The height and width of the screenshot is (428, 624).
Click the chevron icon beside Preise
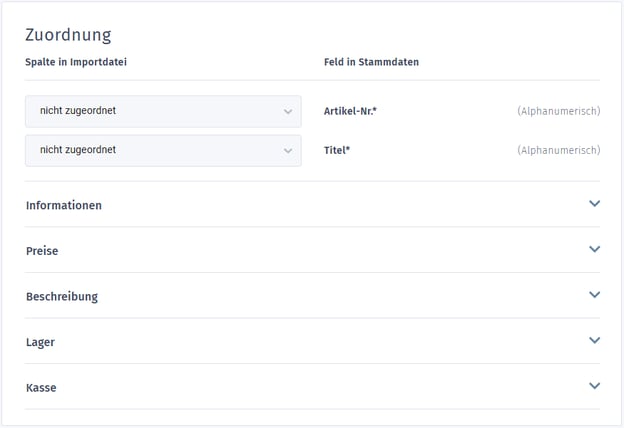click(x=594, y=250)
